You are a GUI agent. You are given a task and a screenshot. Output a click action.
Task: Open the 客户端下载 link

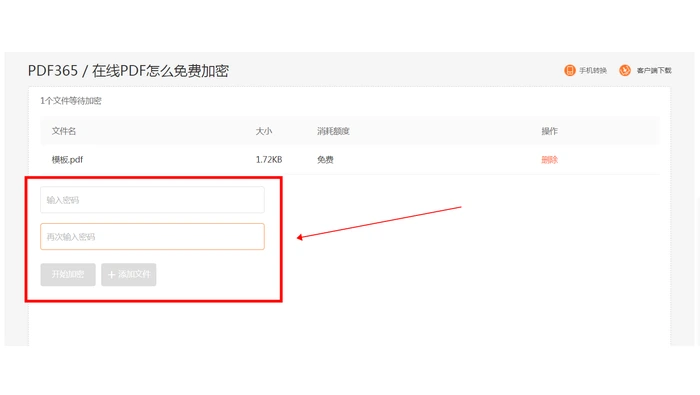654,71
